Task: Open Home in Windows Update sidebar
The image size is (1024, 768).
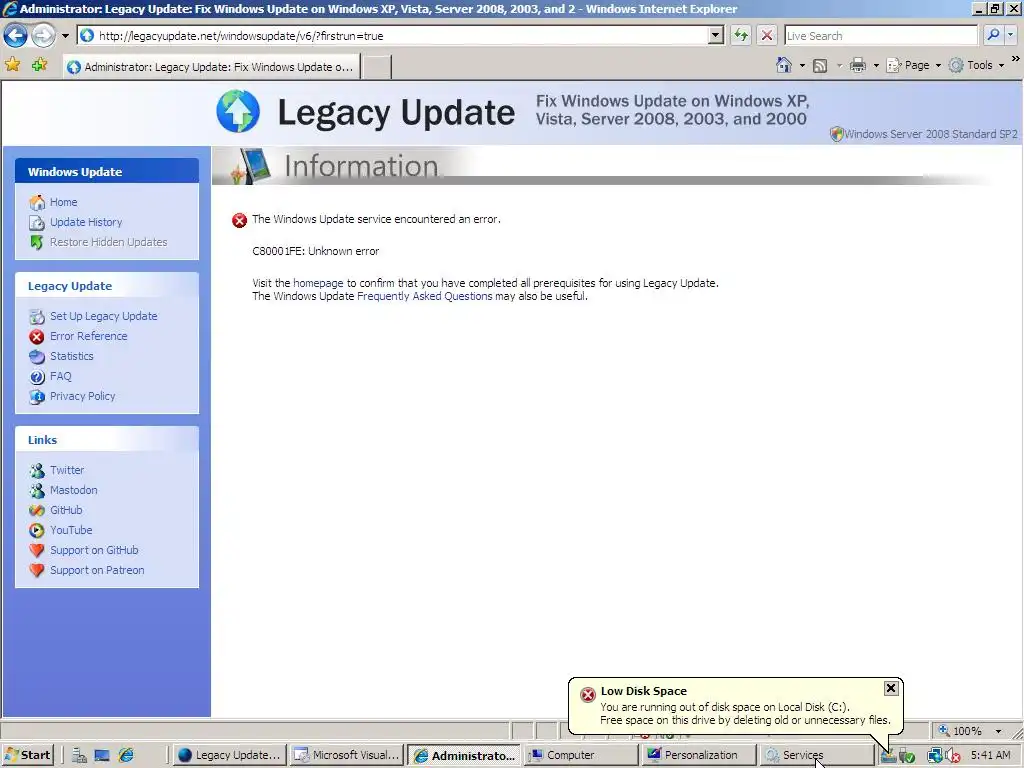Action: 63,202
